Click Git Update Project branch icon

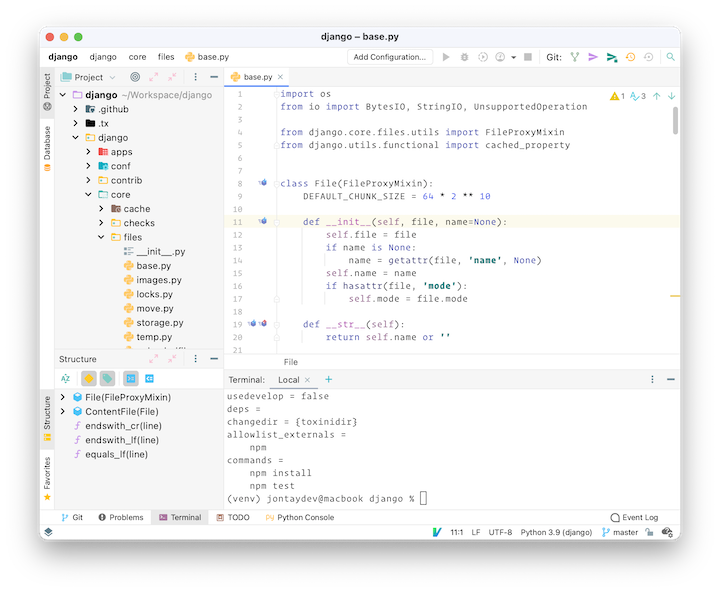[574, 57]
